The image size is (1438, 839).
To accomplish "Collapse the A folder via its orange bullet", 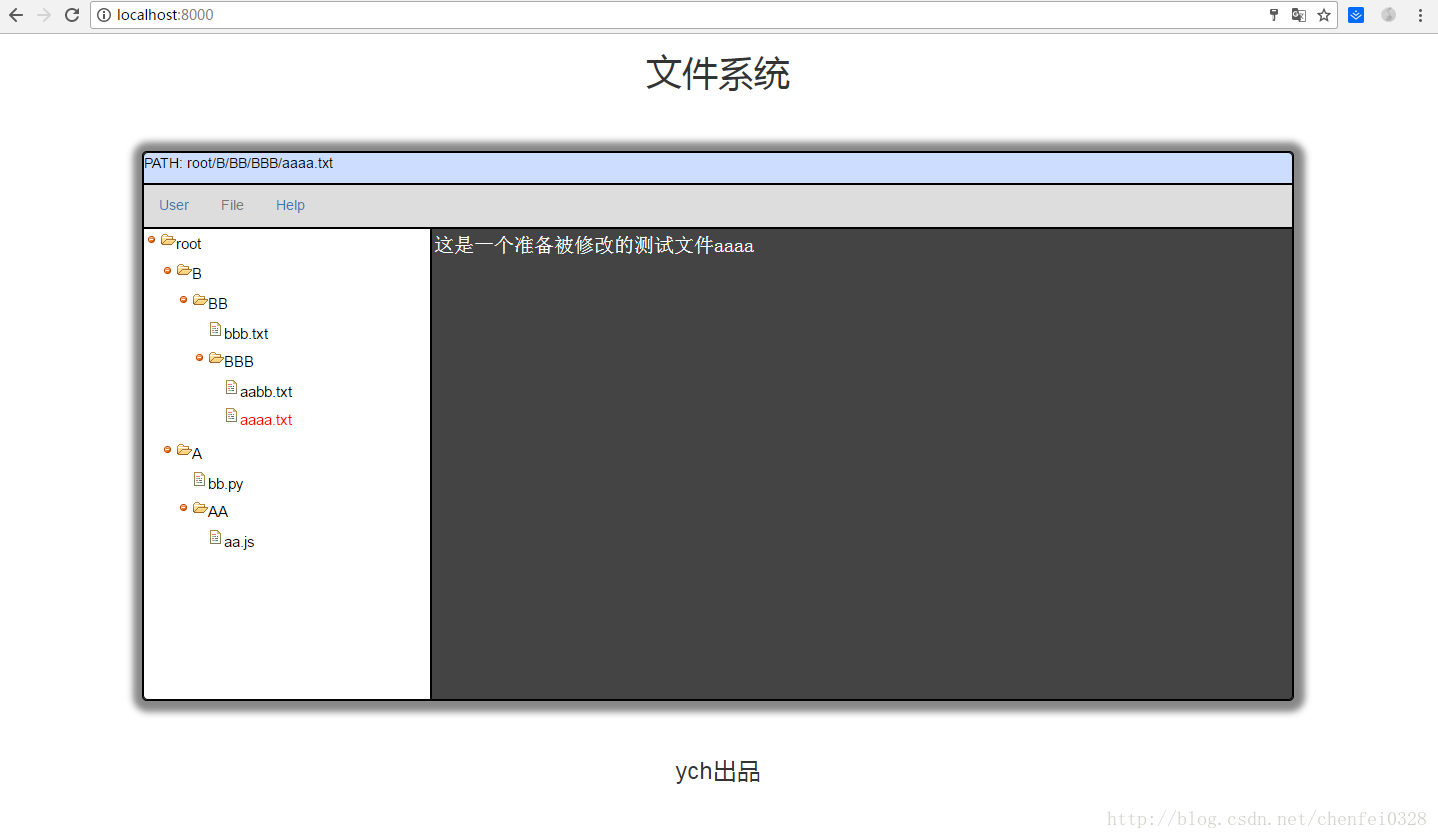I will [x=168, y=449].
